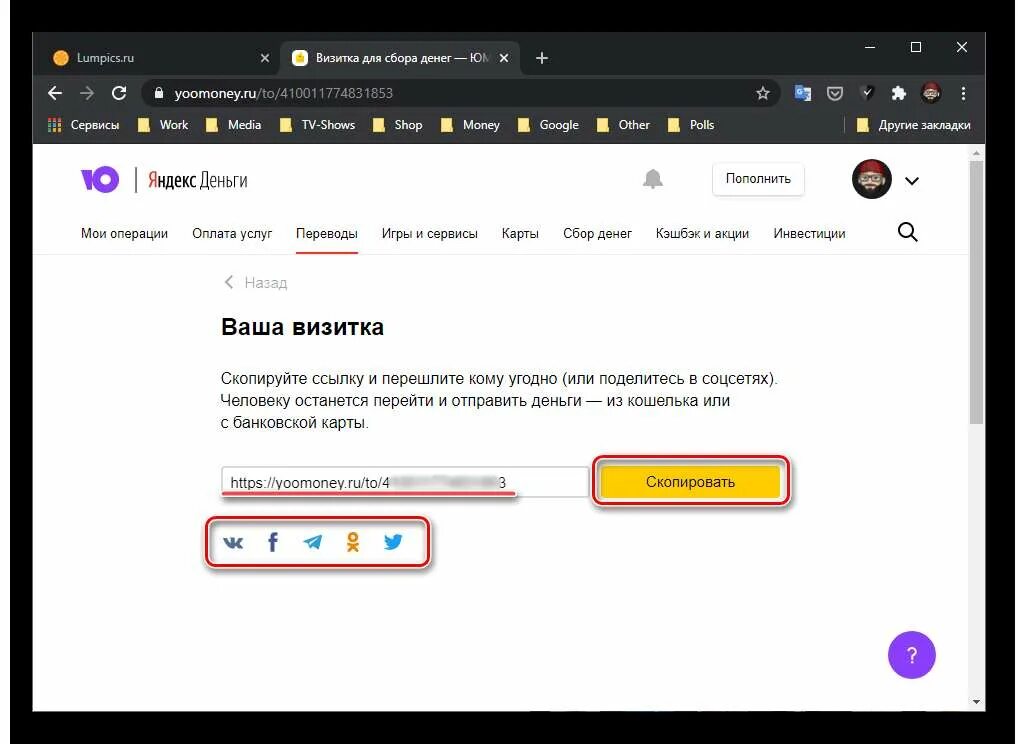Open Сбор денег section
This screenshot has width=1018, height=744.
tap(597, 233)
